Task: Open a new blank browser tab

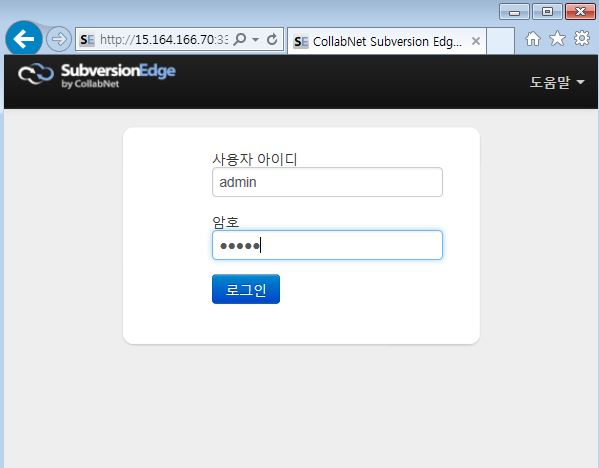Action: pyautogui.click(x=500, y=40)
